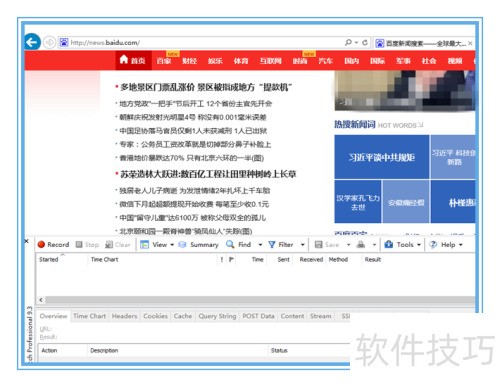Switch to the Query String tab

pyautogui.click(x=217, y=316)
